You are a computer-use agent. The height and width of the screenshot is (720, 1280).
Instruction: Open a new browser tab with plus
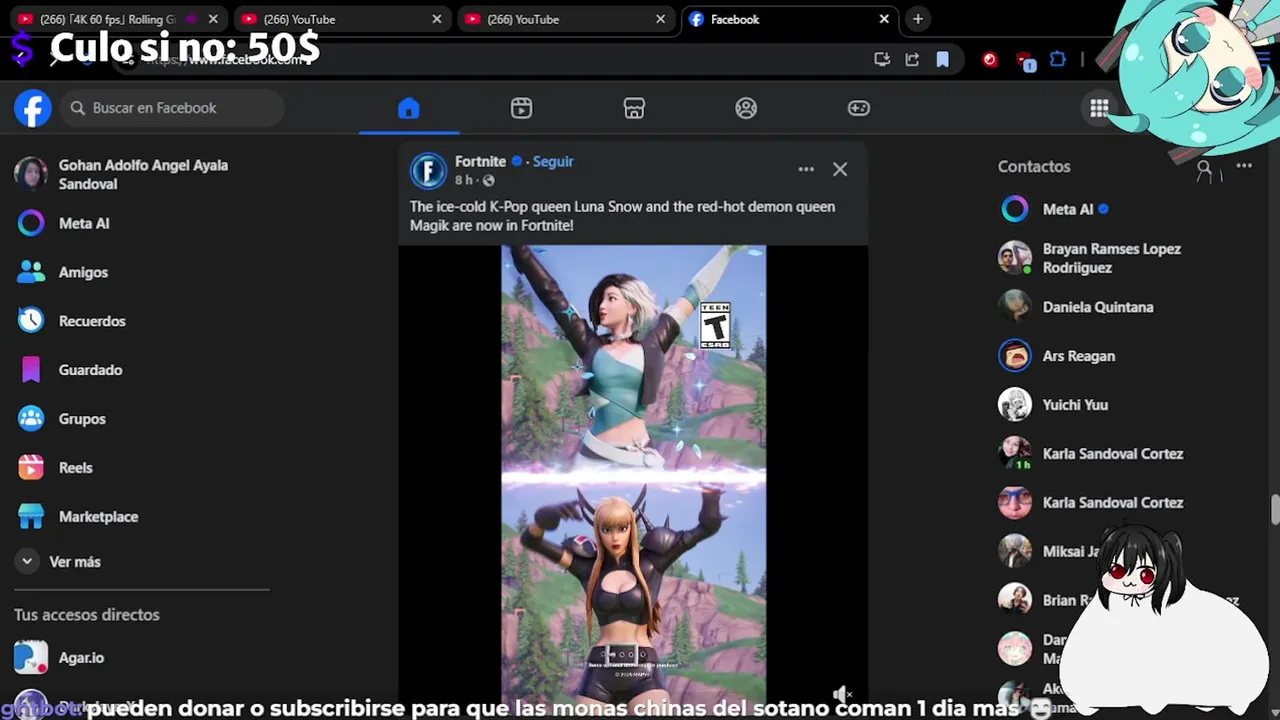click(917, 19)
